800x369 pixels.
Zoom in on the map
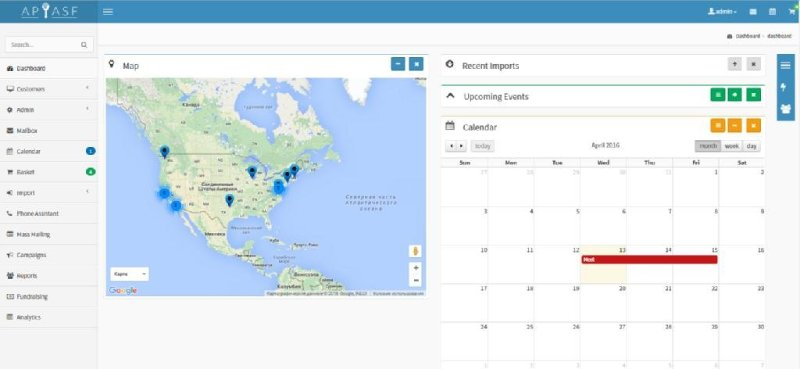[416, 268]
